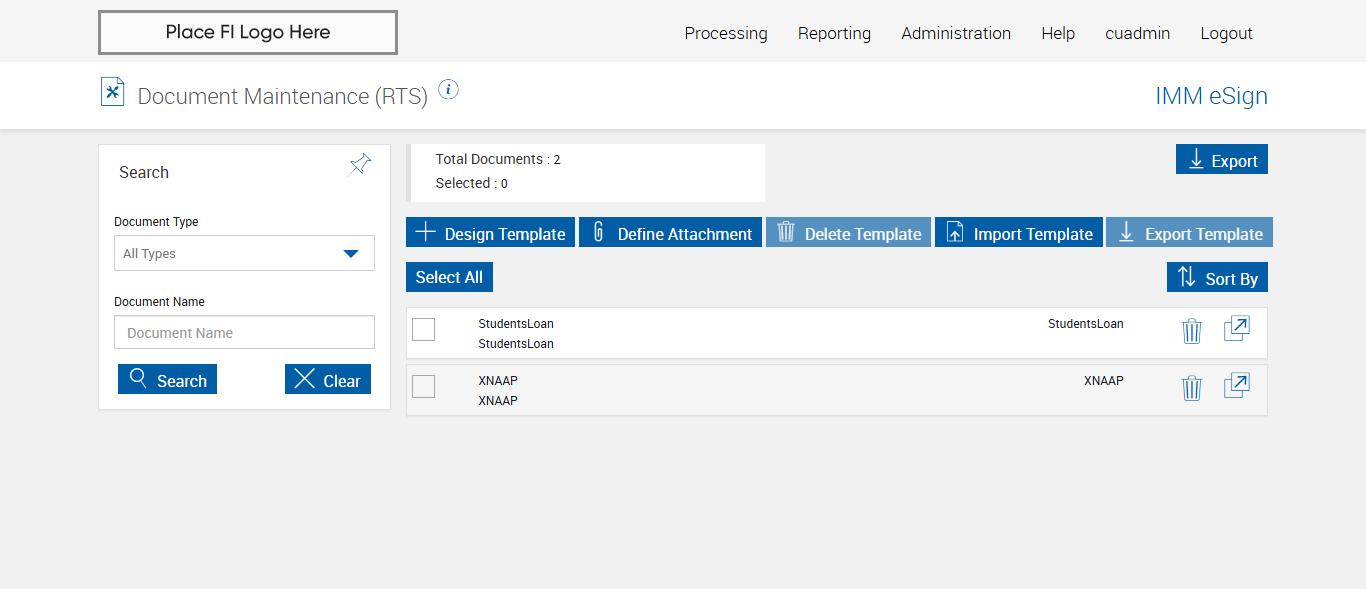Open the StudentsLoan document in new window
The height and width of the screenshot is (589, 1366).
(1237, 329)
